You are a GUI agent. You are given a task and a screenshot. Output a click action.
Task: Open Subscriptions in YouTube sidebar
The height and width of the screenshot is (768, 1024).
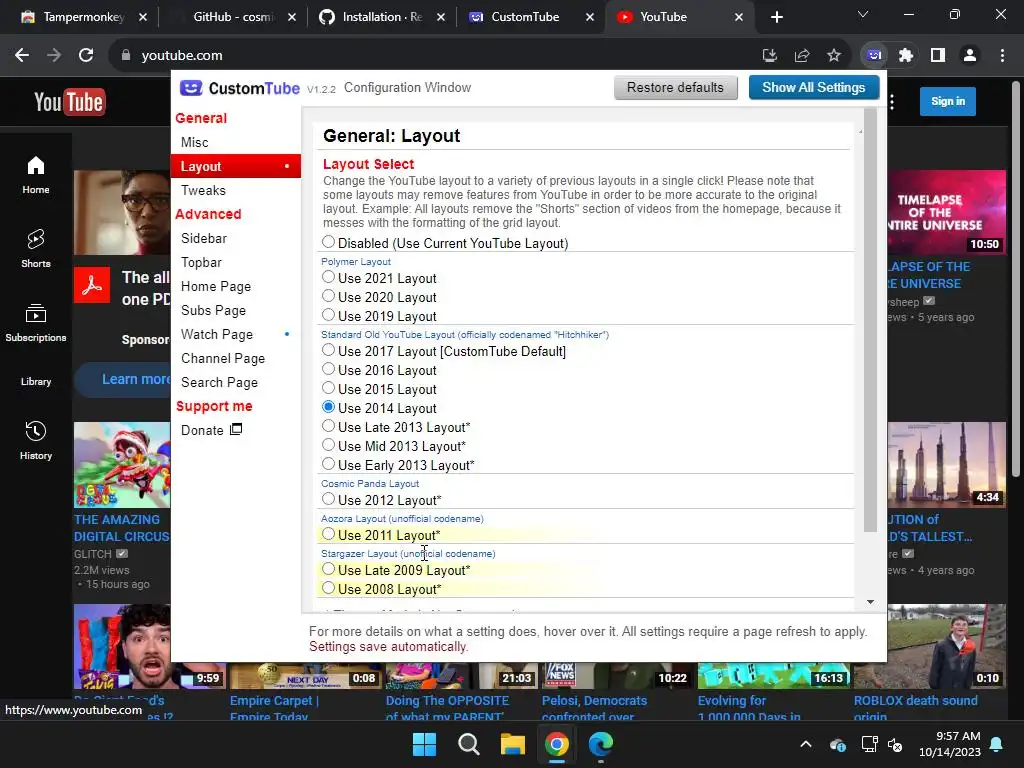click(36, 323)
